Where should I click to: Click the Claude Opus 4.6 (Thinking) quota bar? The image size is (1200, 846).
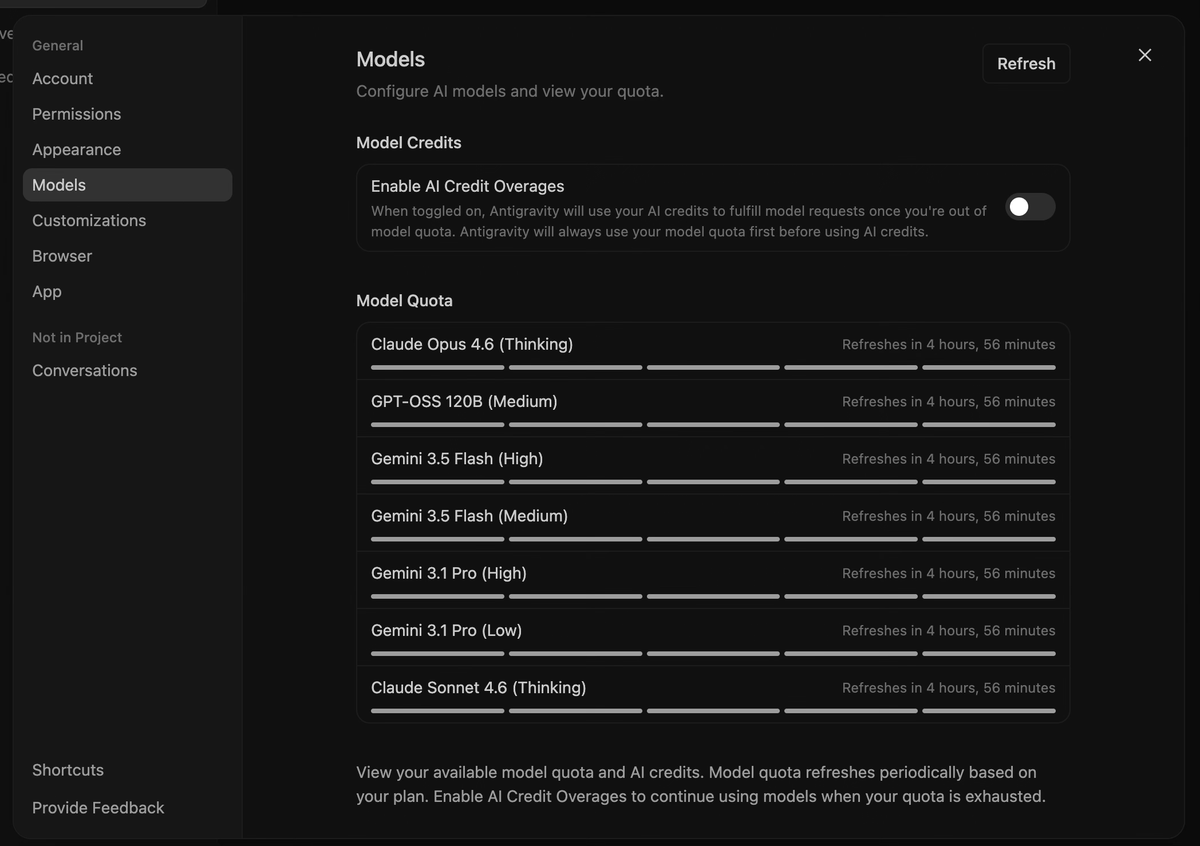click(x=713, y=368)
